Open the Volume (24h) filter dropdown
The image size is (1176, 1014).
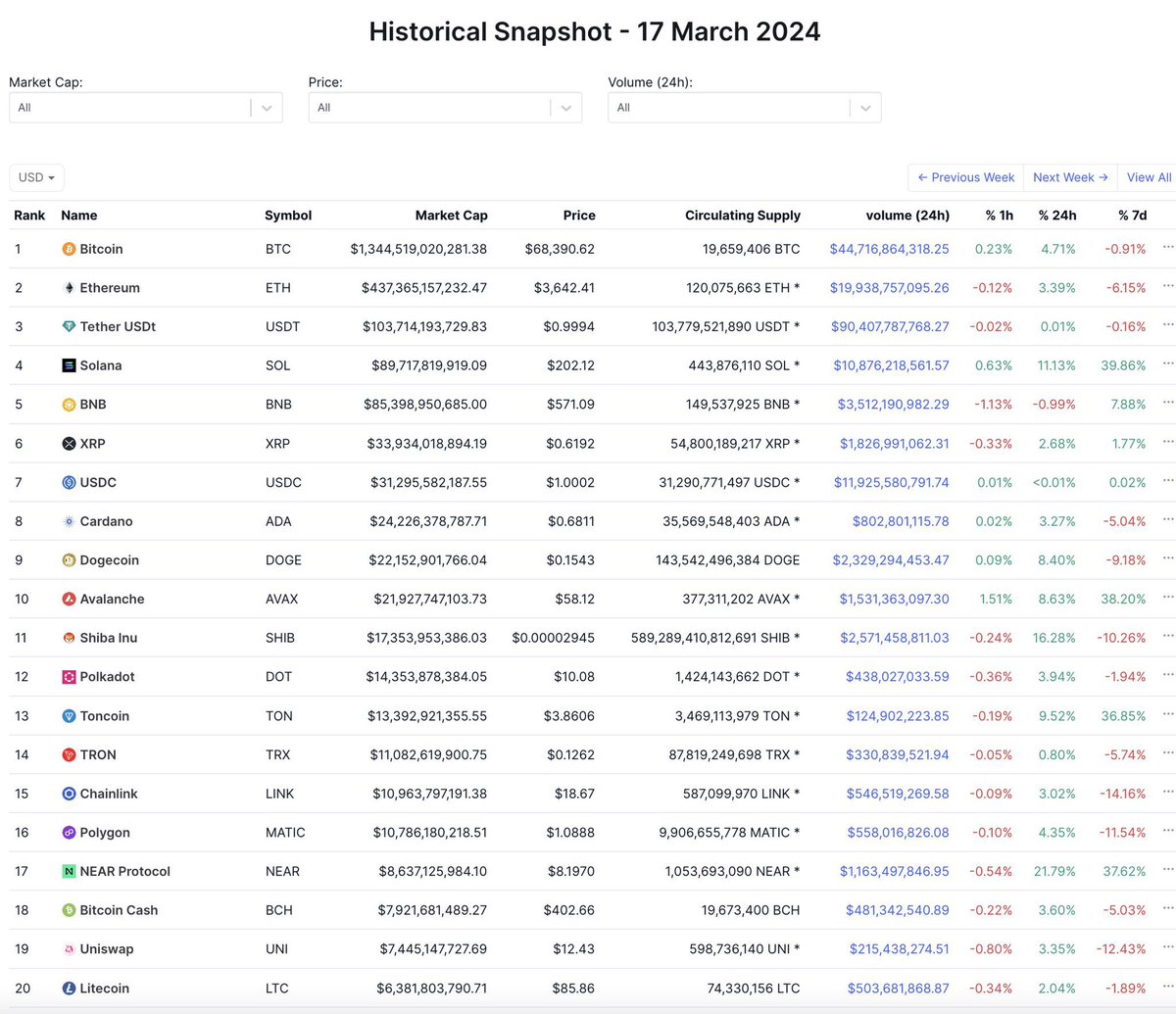pos(745,108)
